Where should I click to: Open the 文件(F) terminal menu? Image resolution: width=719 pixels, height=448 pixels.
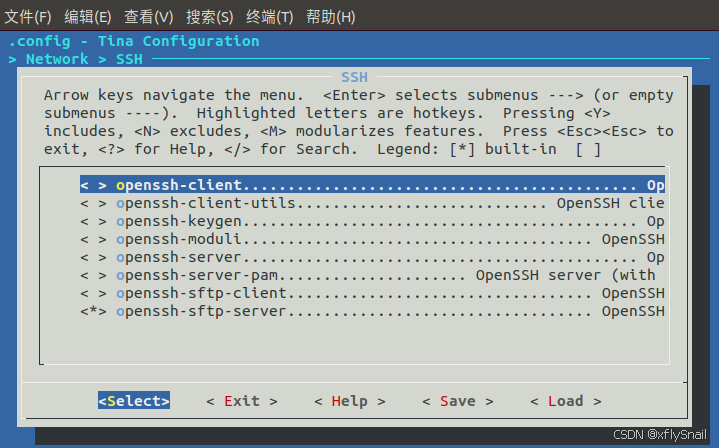tap(28, 17)
